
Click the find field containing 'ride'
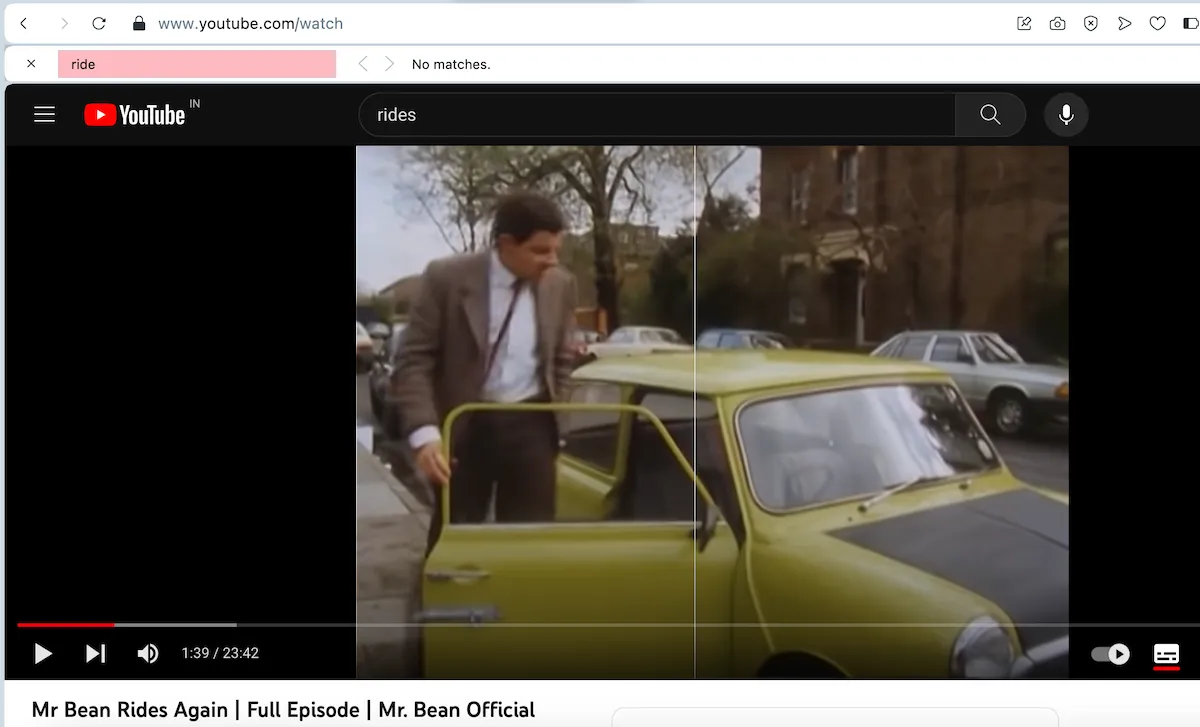197,64
